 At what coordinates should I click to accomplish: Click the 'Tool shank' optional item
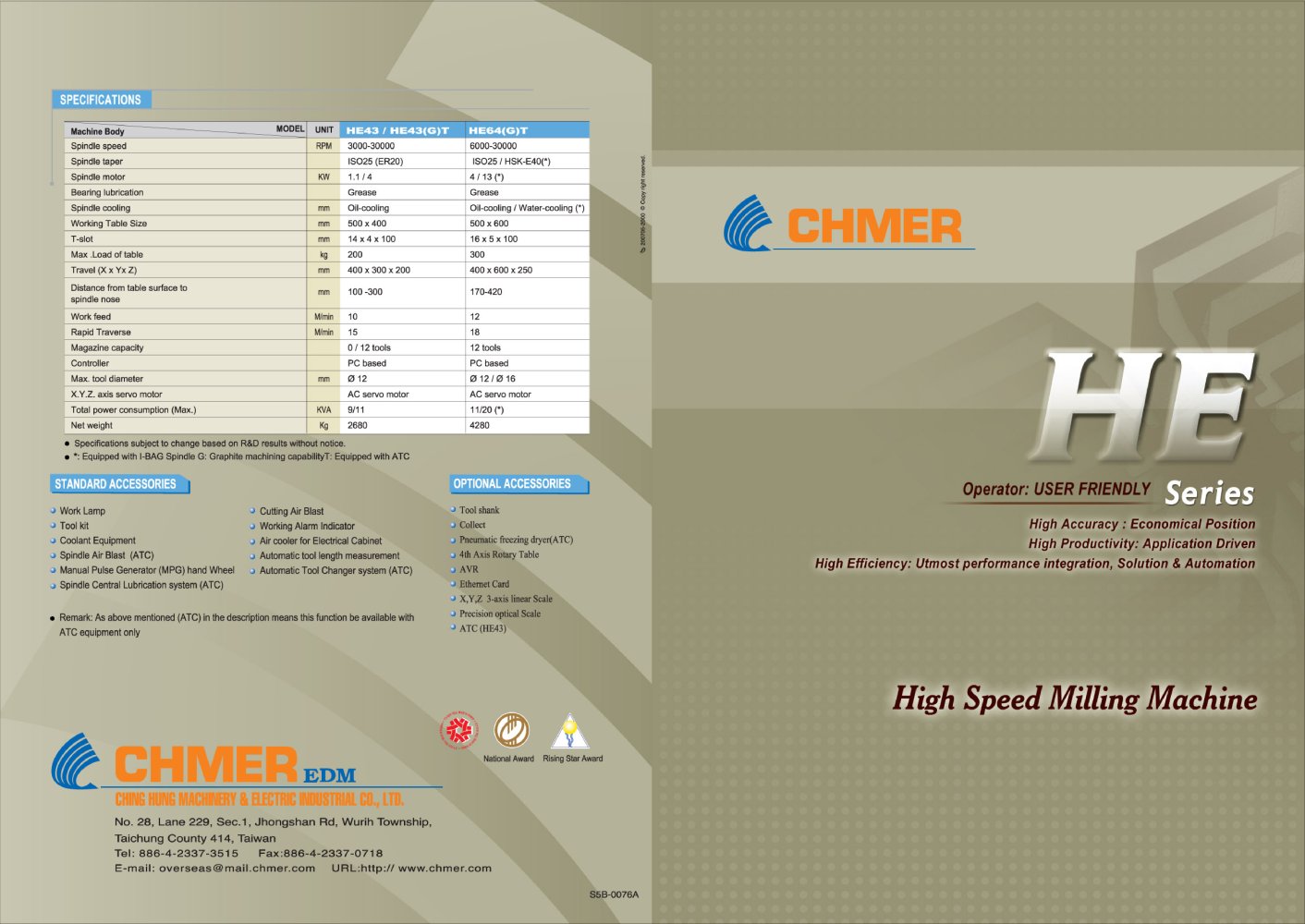tap(480, 510)
